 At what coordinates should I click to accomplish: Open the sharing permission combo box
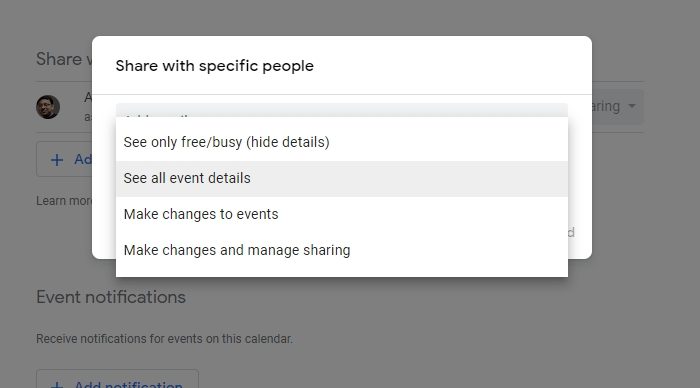[x=617, y=107]
